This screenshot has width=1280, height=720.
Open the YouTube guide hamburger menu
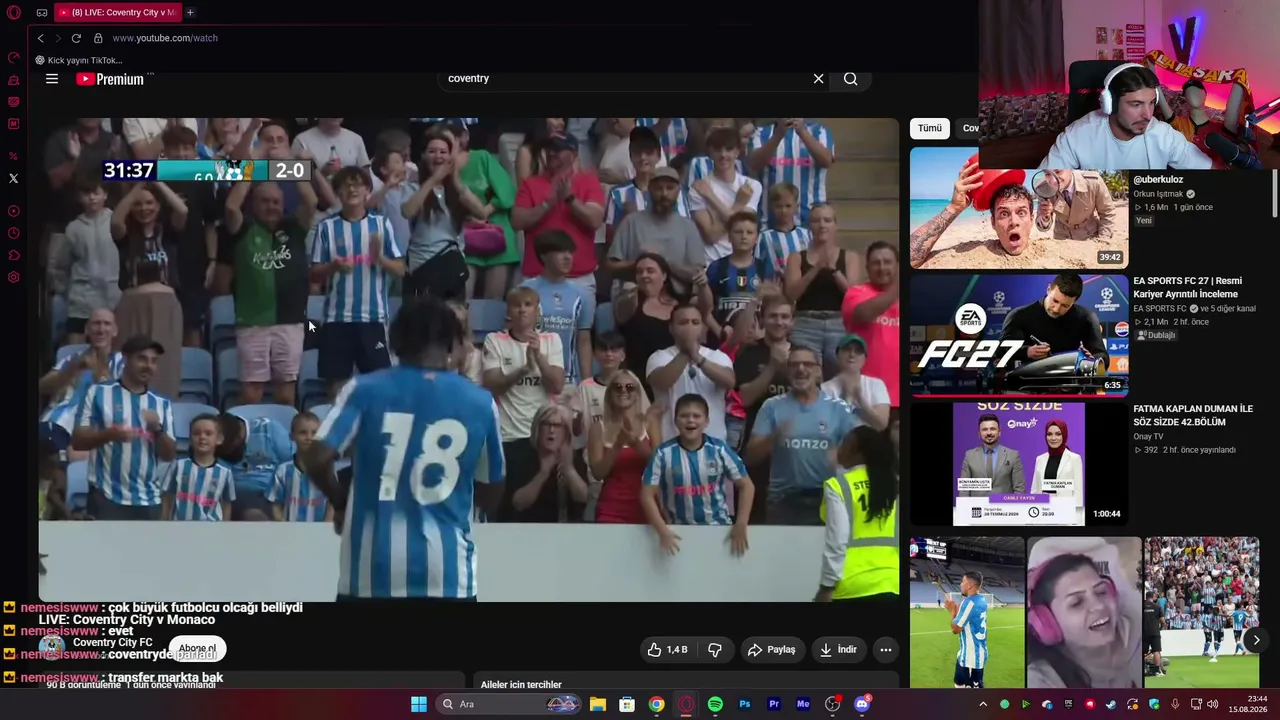pos(52,79)
